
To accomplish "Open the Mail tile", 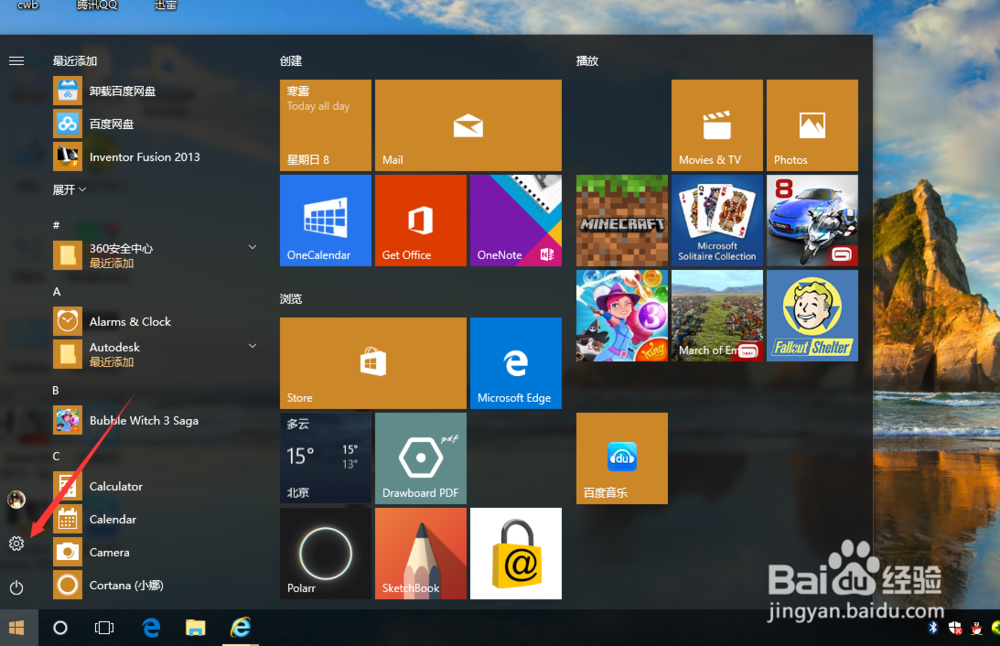I will pyautogui.click(x=468, y=125).
